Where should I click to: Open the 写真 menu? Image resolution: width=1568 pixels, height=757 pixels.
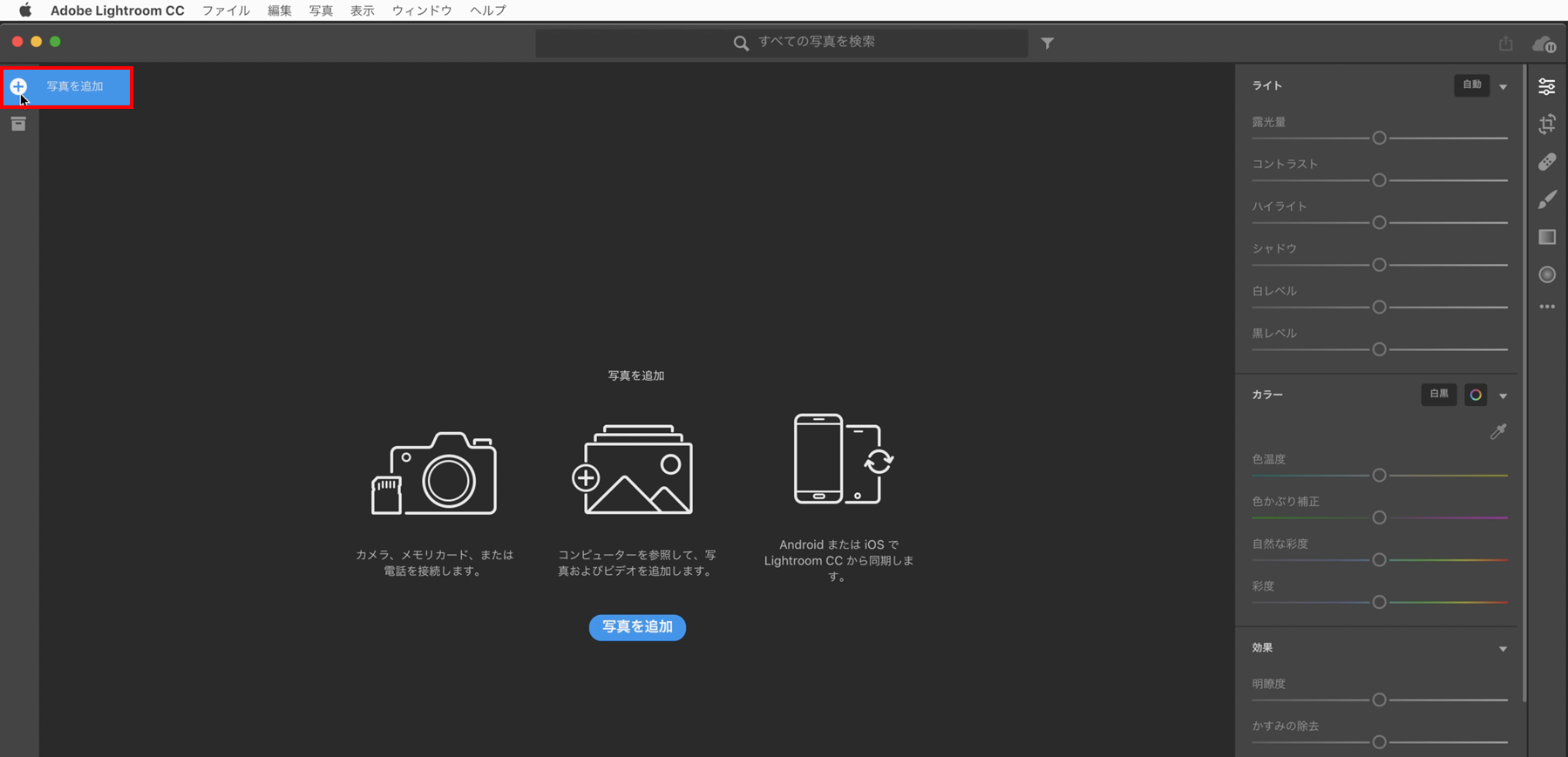coord(321,10)
